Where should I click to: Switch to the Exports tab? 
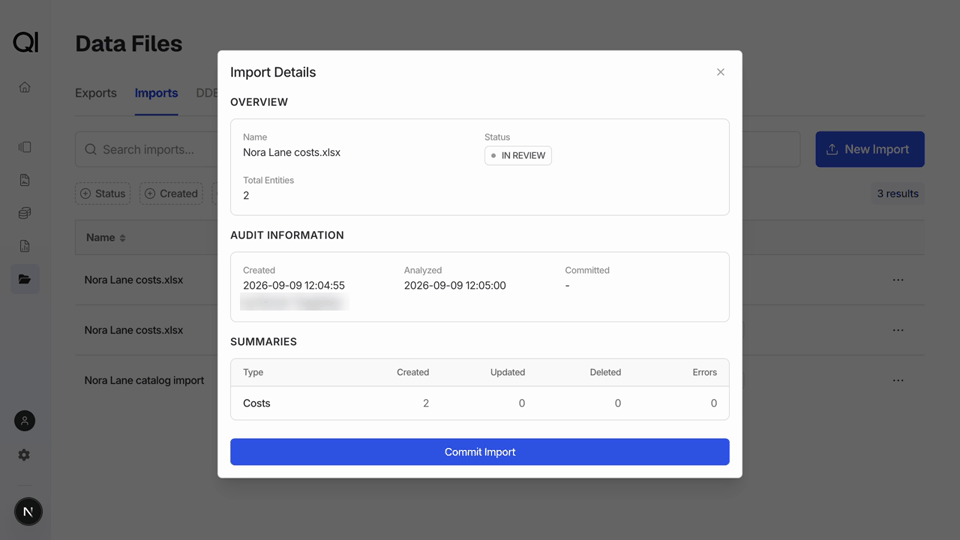(x=96, y=93)
